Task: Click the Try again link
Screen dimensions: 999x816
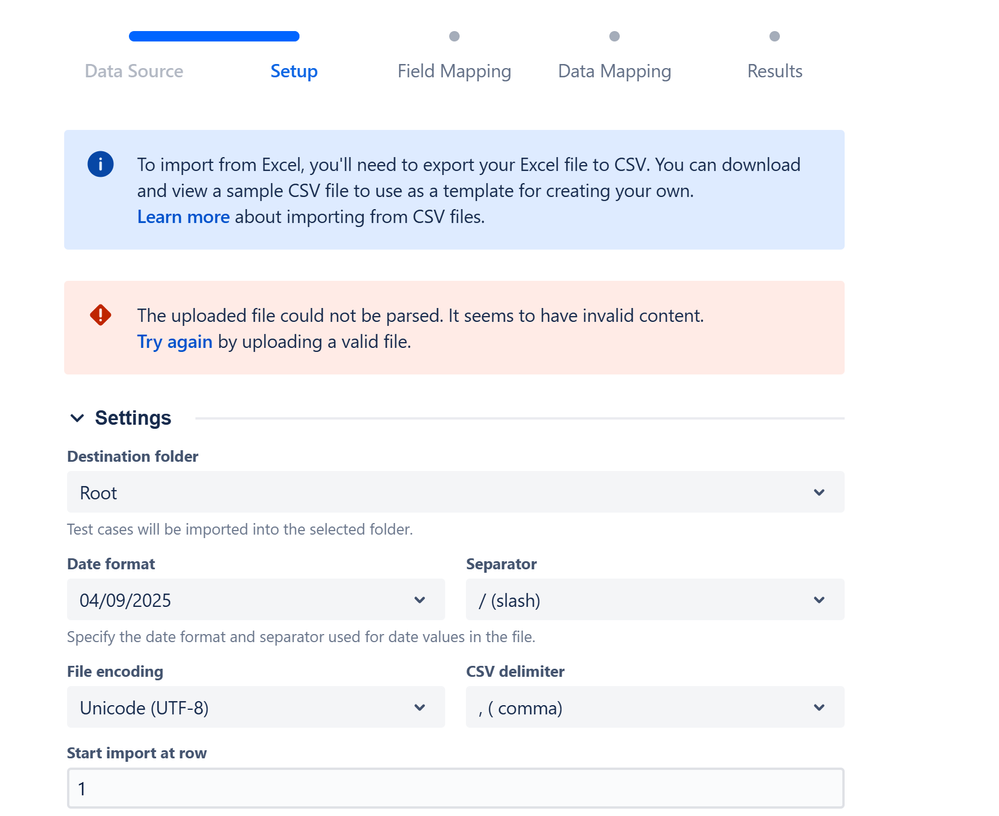Action: tap(174, 342)
